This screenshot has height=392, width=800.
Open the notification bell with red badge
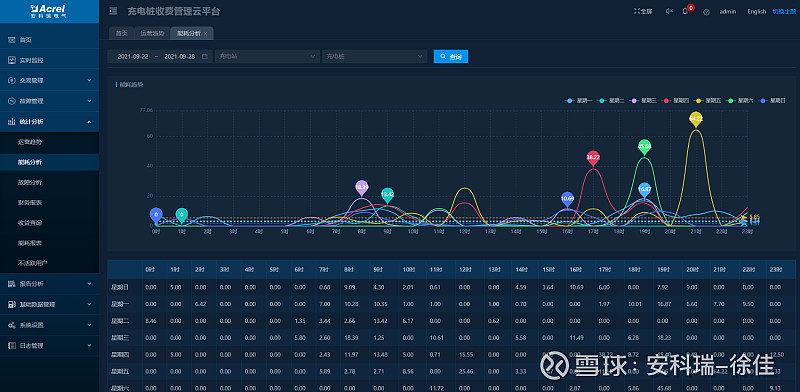(x=685, y=11)
